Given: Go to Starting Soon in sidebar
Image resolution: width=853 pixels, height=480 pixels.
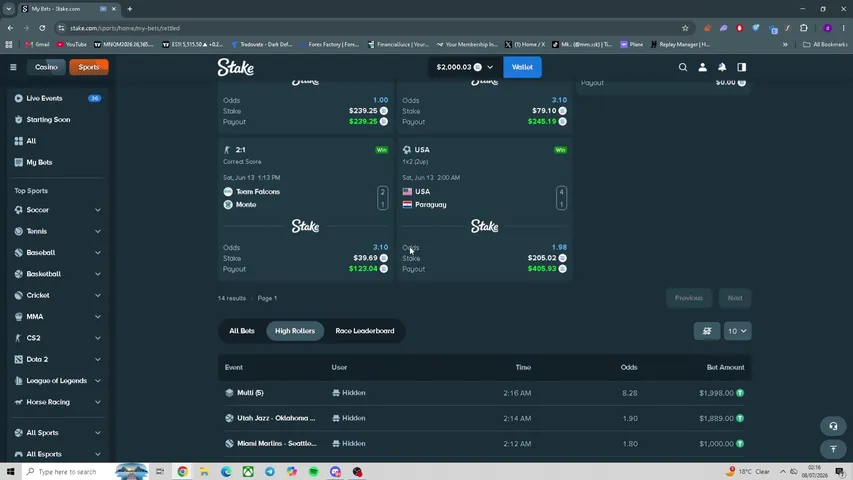Looking at the screenshot, I should click(x=58, y=120).
